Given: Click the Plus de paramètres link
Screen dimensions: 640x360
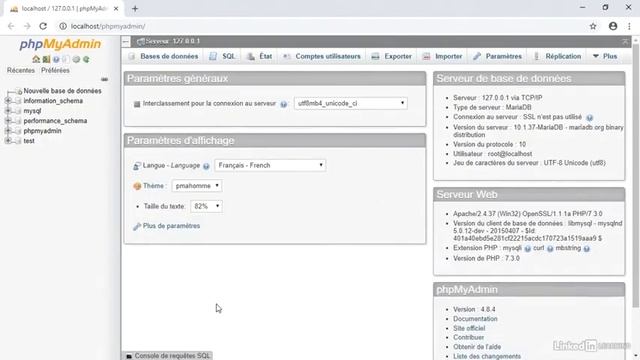Looking at the screenshot, I should [171, 226].
